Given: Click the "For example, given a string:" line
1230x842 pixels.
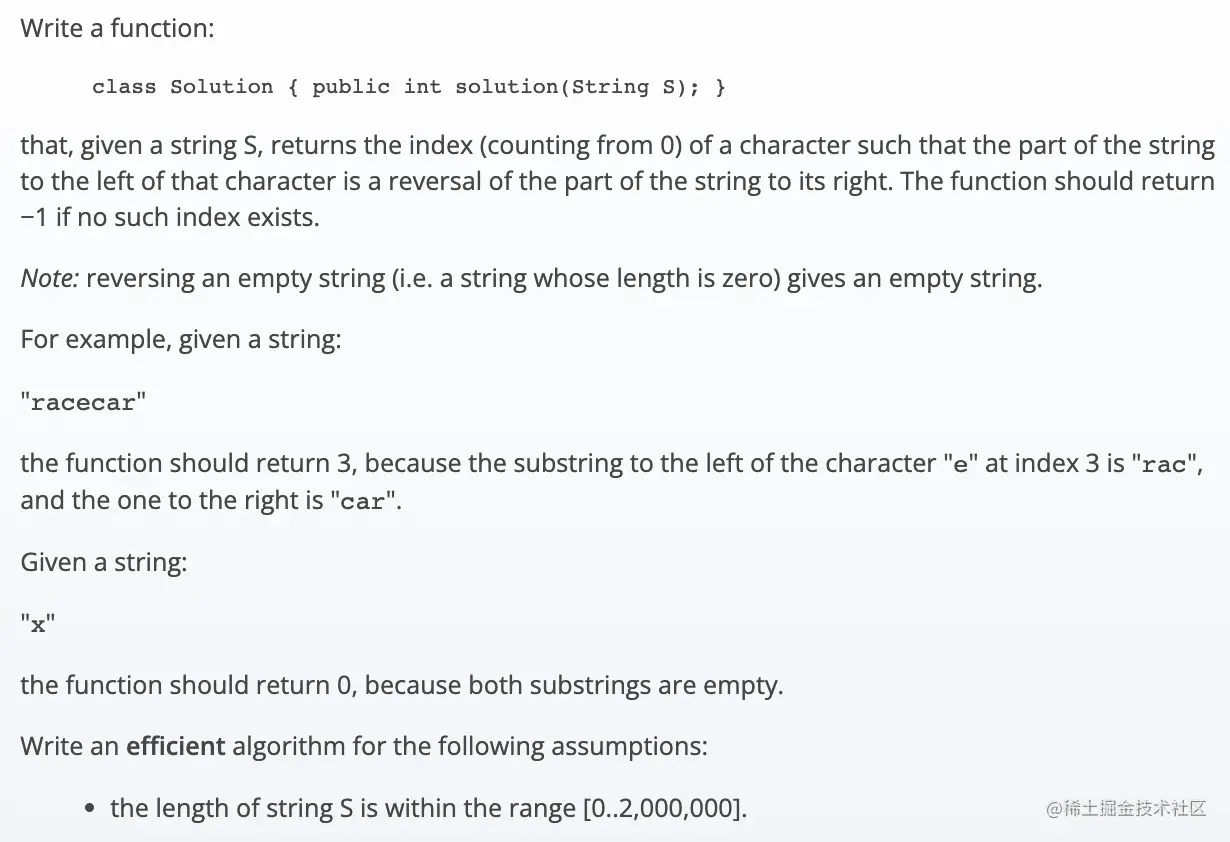Looking at the screenshot, I should click(181, 339).
